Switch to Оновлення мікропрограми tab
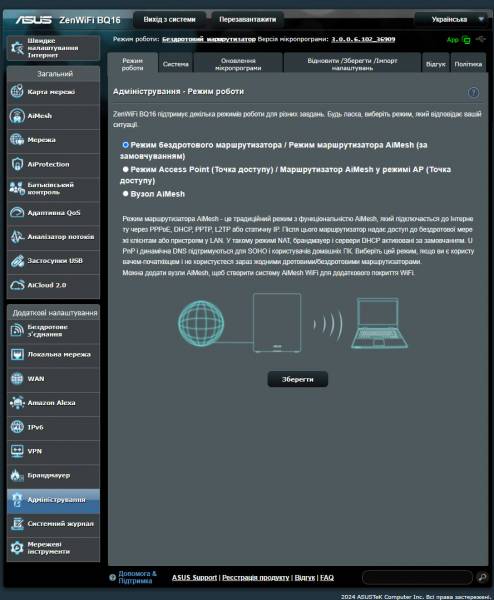494x600 pixels. point(238,64)
